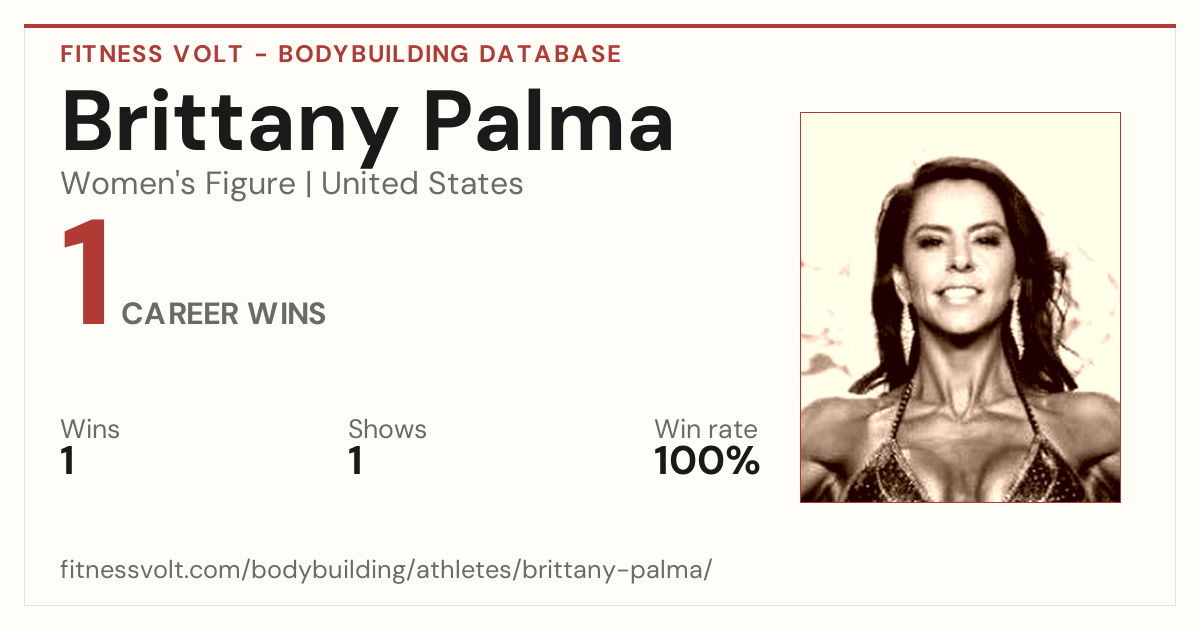Click the 100% win rate value
Image resolution: width=1200 pixels, height=630 pixels.
pos(707,462)
